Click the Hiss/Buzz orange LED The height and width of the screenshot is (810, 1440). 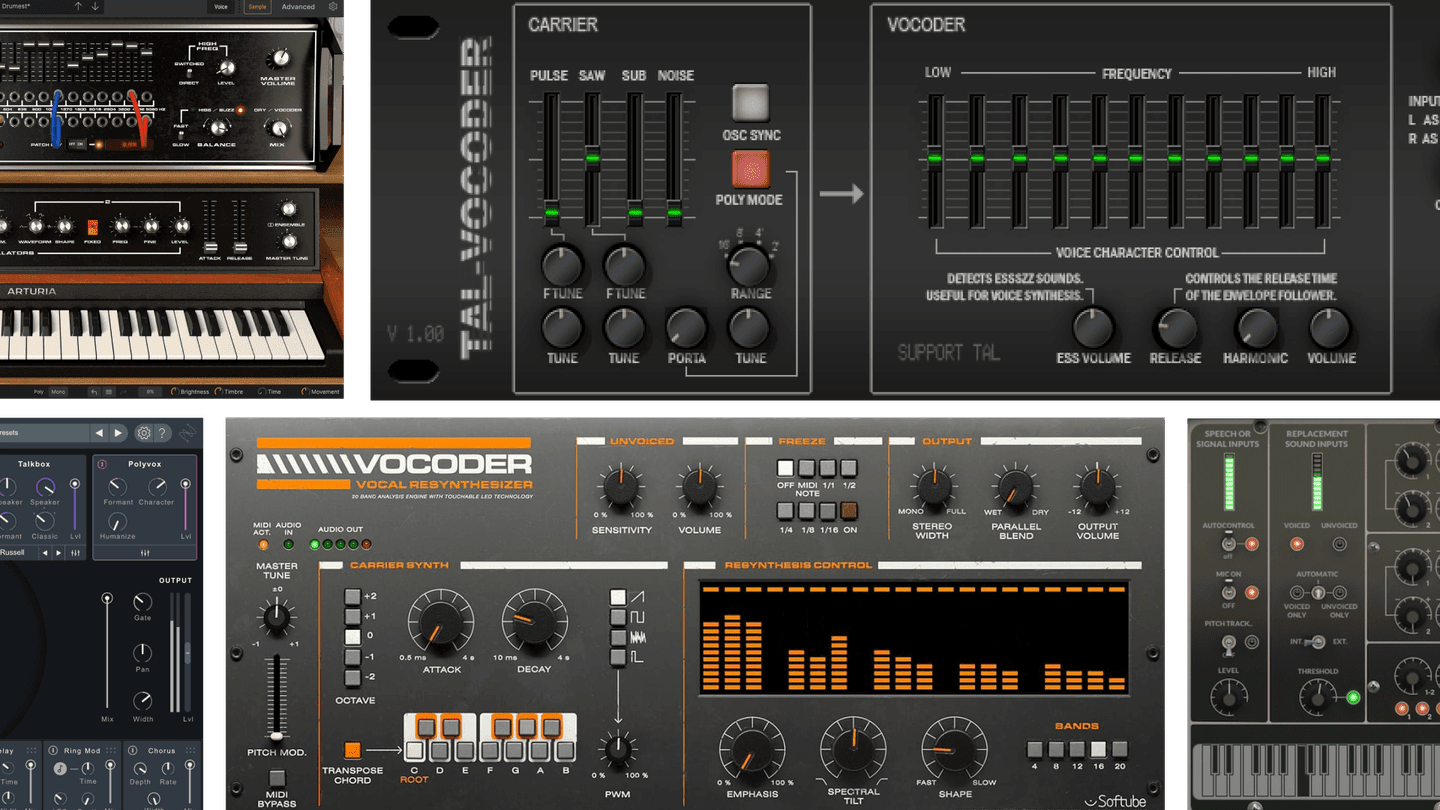point(240,108)
